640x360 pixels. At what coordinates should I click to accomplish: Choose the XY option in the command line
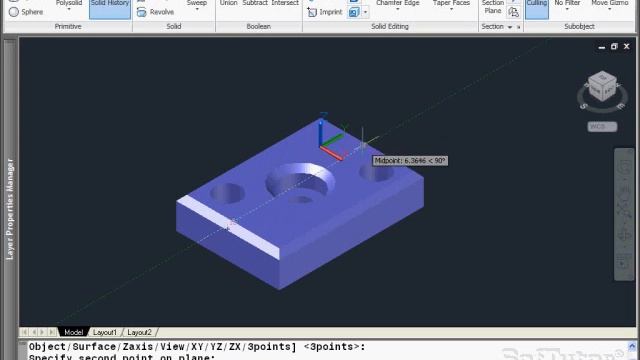click(x=197, y=347)
